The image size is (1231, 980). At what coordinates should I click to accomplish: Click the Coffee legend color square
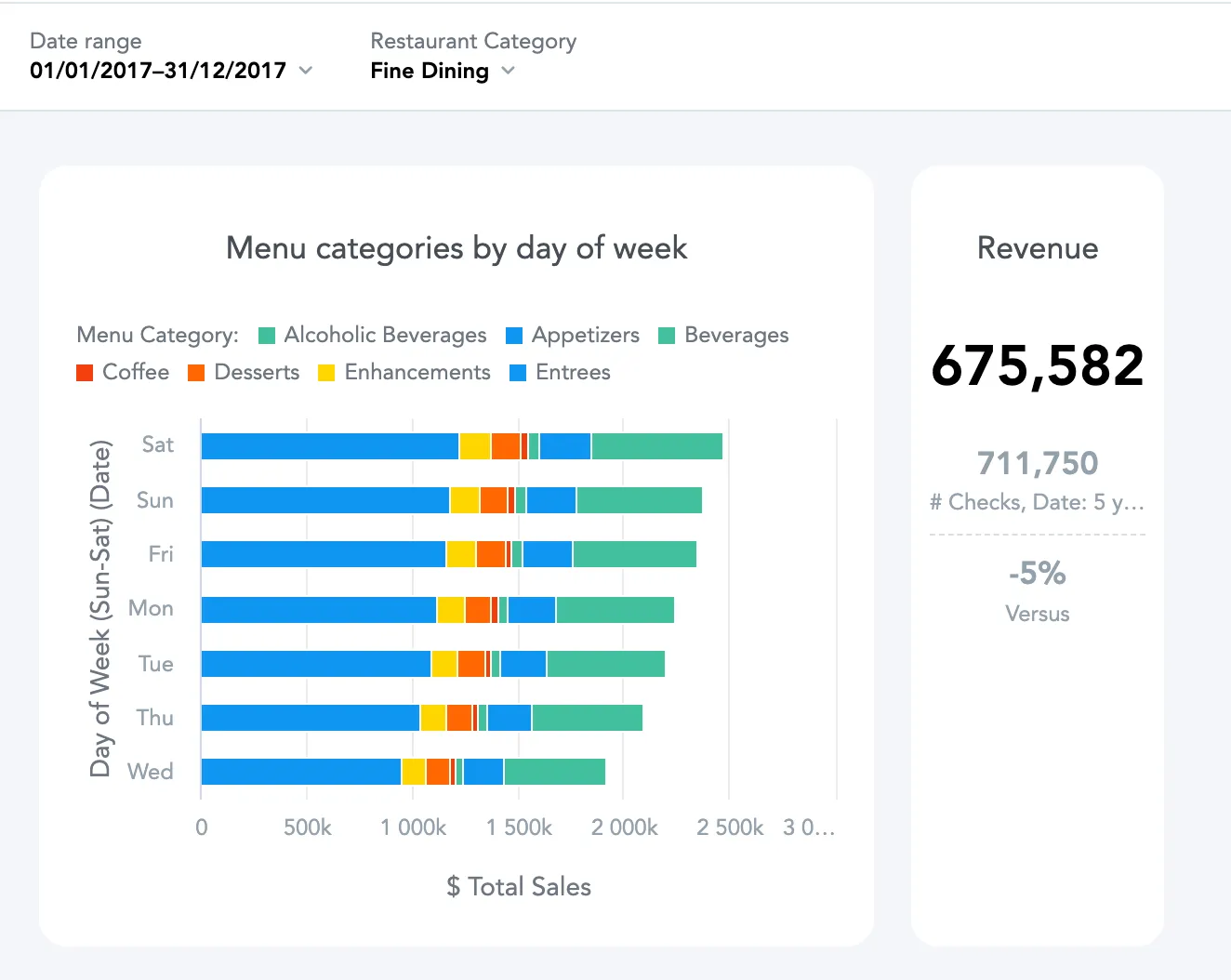click(85, 373)
